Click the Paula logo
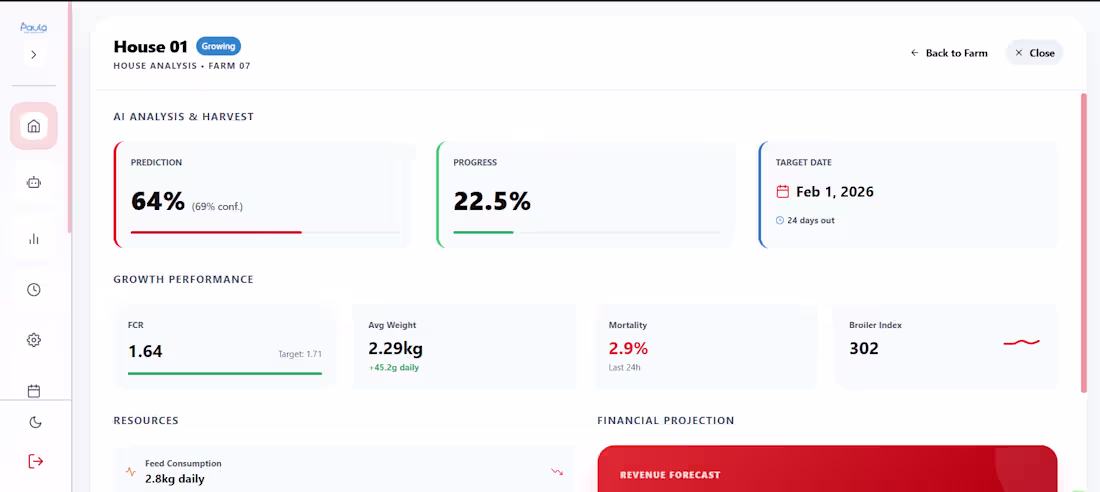The height and width of the screenshot is (492, 1100). click(34, 27)
